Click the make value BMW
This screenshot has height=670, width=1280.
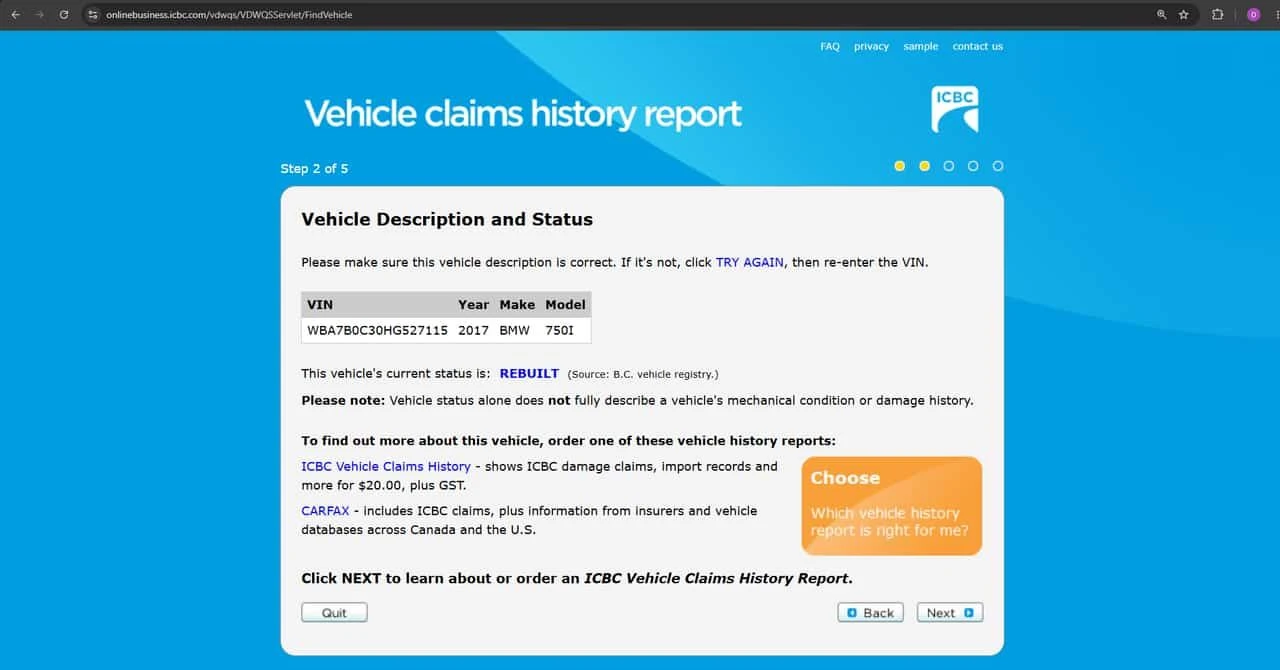pyautogui.click(x=515, y=330)
